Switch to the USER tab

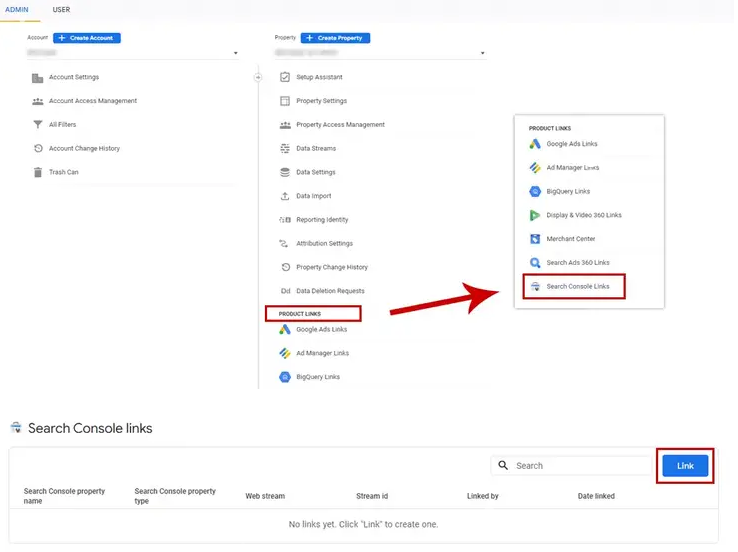click(61, 9)
